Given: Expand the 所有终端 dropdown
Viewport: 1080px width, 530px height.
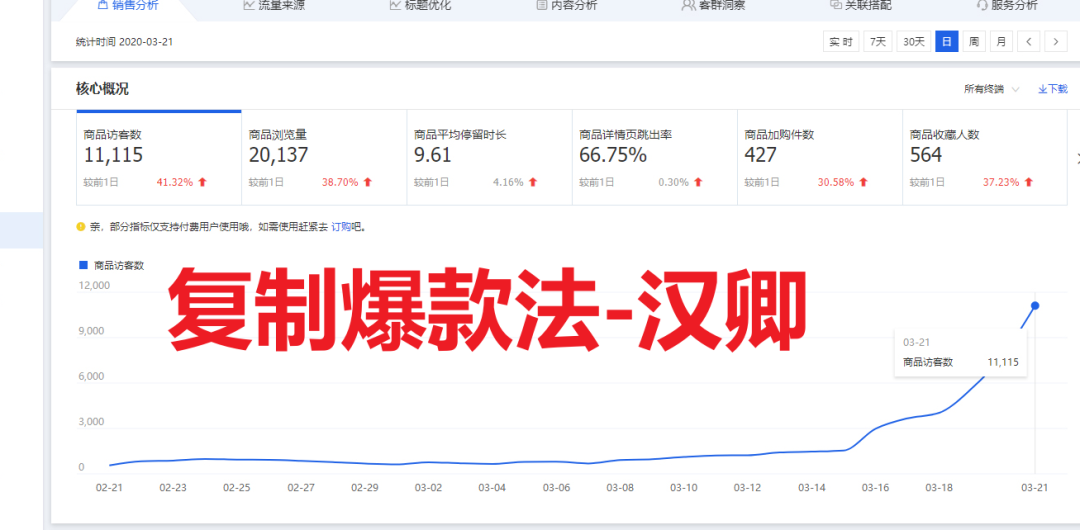Looking at the screenshot, I should click(x=992, y=89).
